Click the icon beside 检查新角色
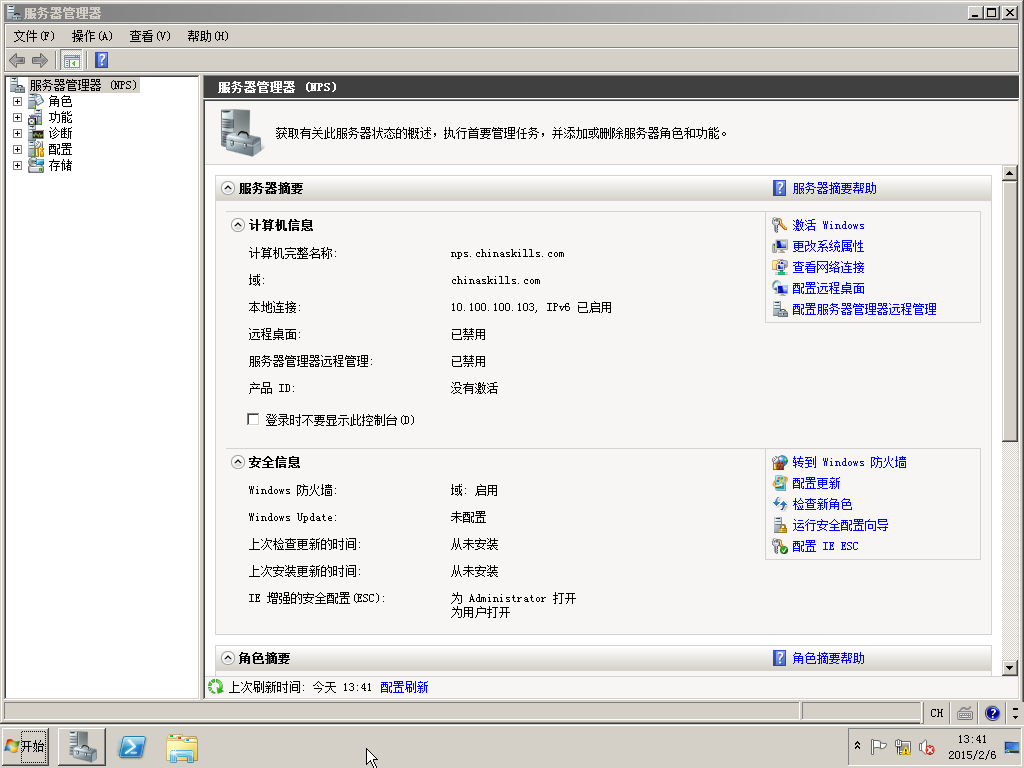The image size is (1024, 768). pos(779,504)
